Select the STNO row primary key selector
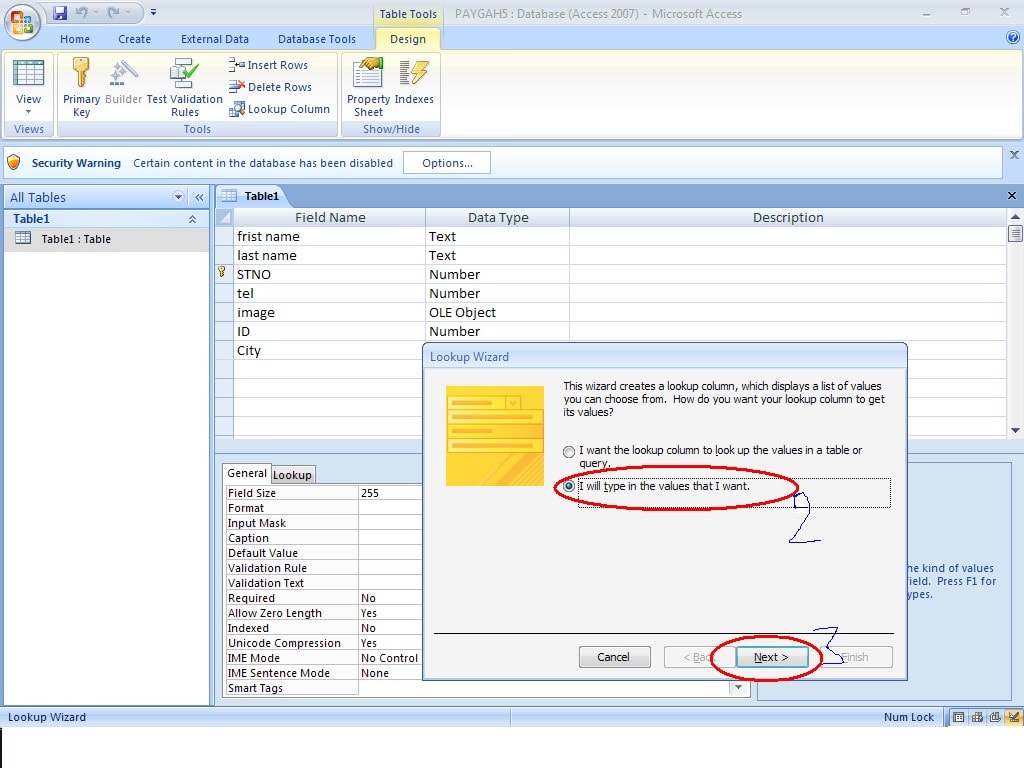Image resolution: width=1024 pixels, height=768 pixels. click(x=224, y=274)
